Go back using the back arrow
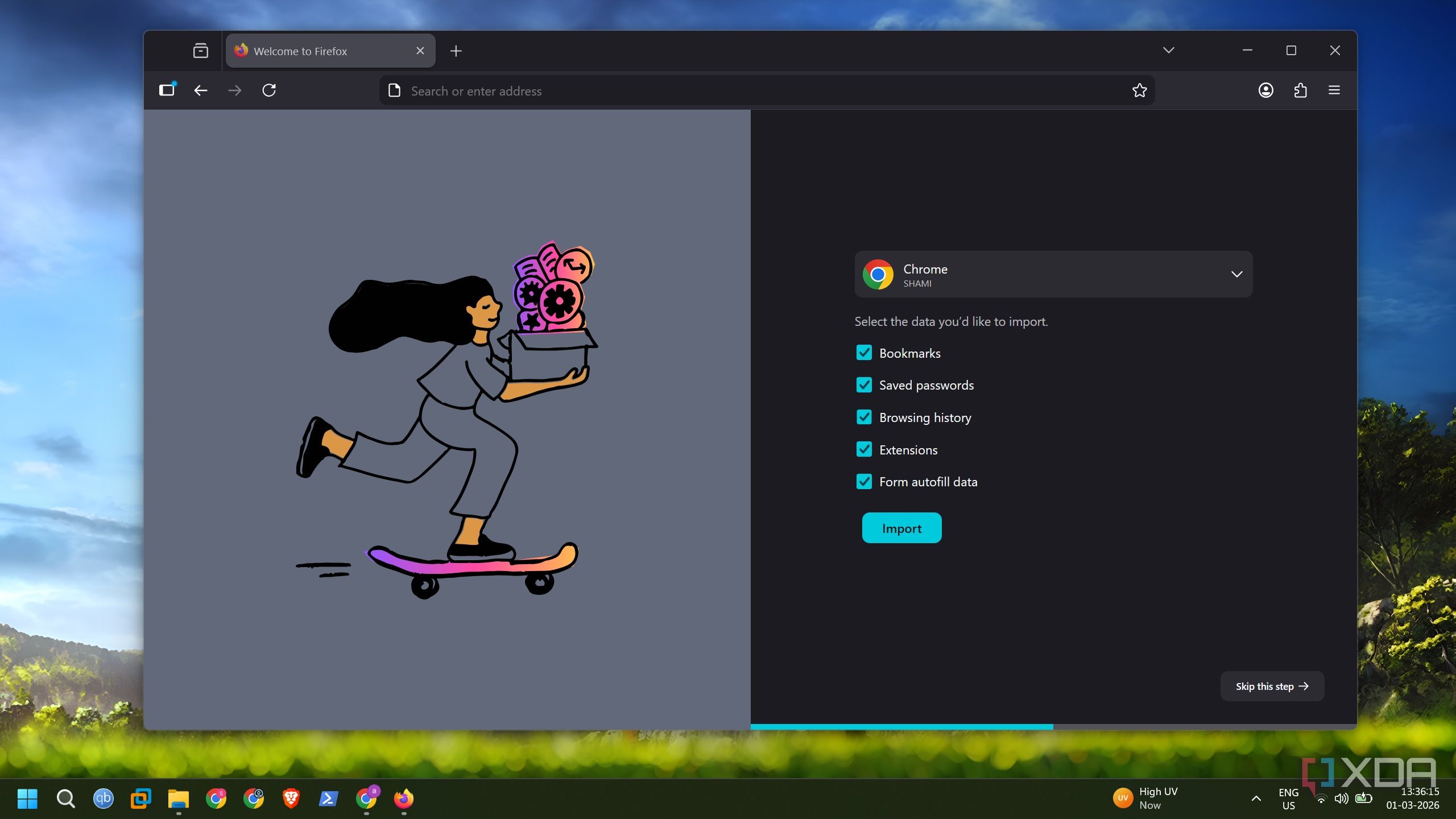The image size is (1456, 819). click(200, 90)
